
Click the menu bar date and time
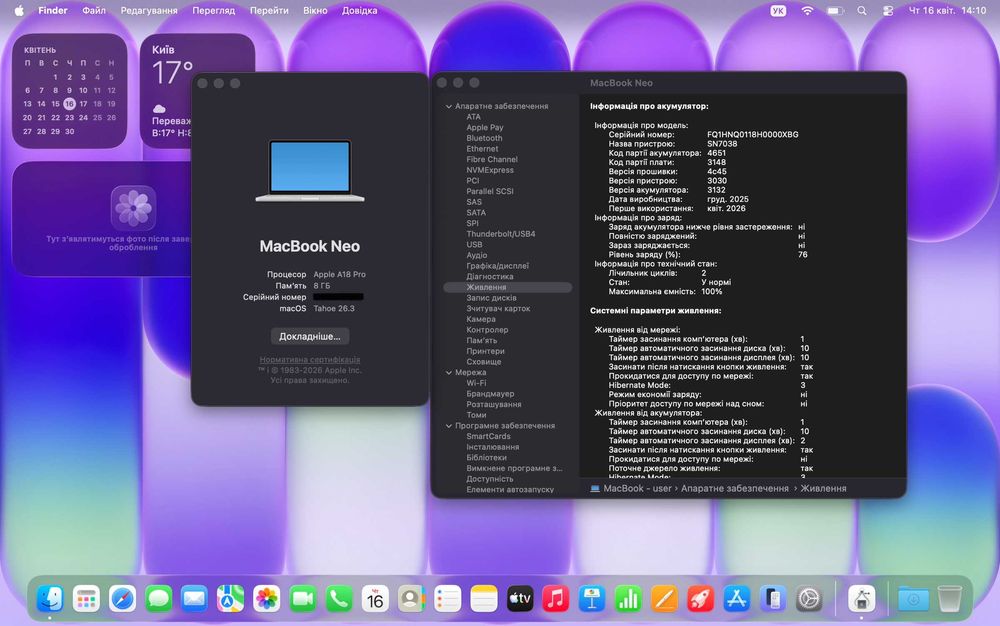[947, 10]
